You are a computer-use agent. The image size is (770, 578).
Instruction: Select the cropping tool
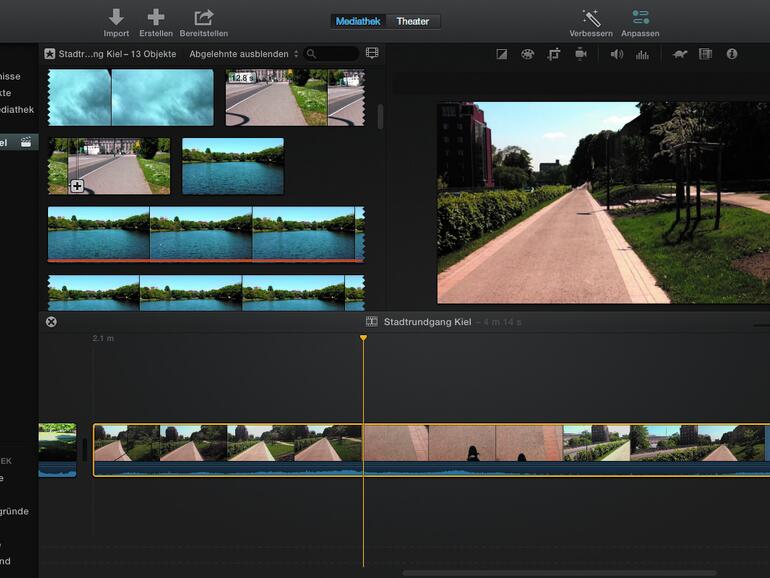pyautogui.click(x=553, y=54)
